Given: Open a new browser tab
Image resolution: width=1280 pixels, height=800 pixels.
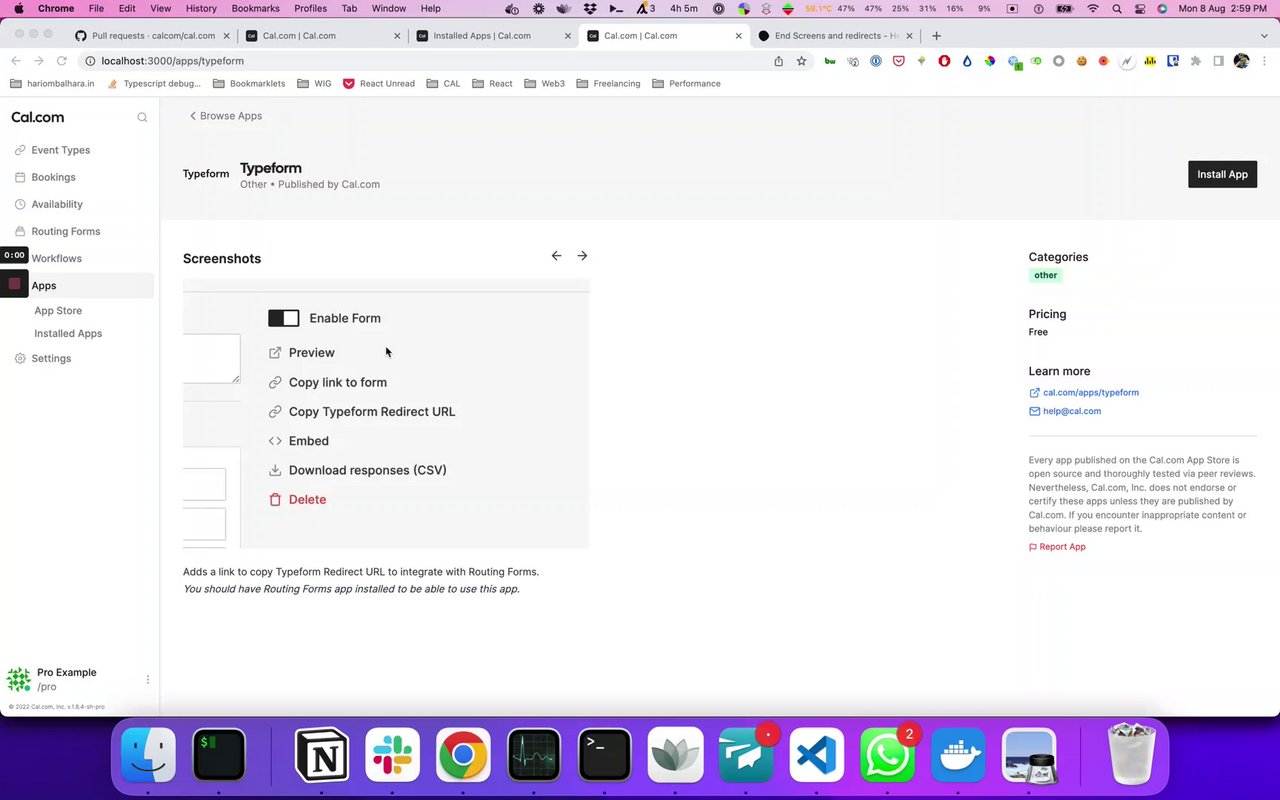Looking at the screenshot, I should 936,35.
